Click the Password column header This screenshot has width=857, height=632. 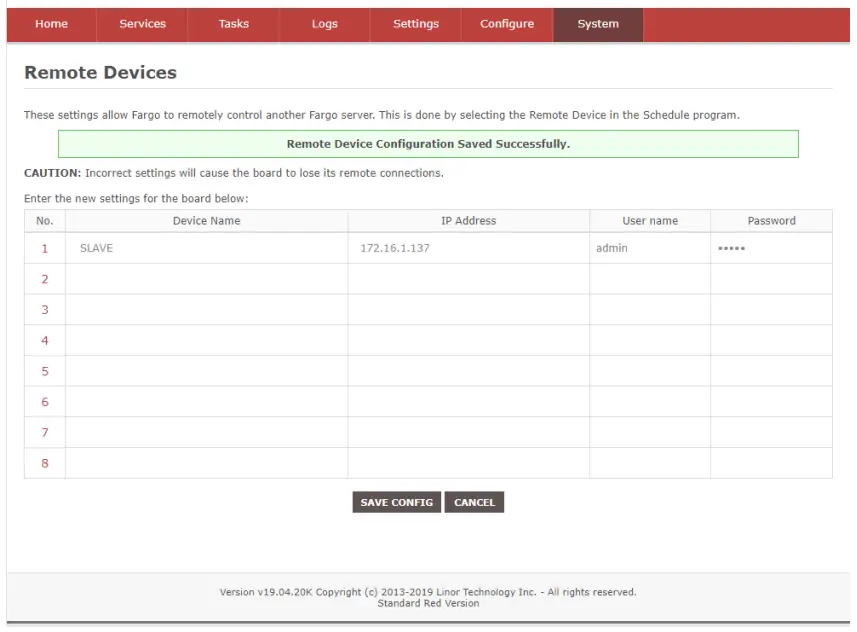pyautogui.click(x=771, y=221)
